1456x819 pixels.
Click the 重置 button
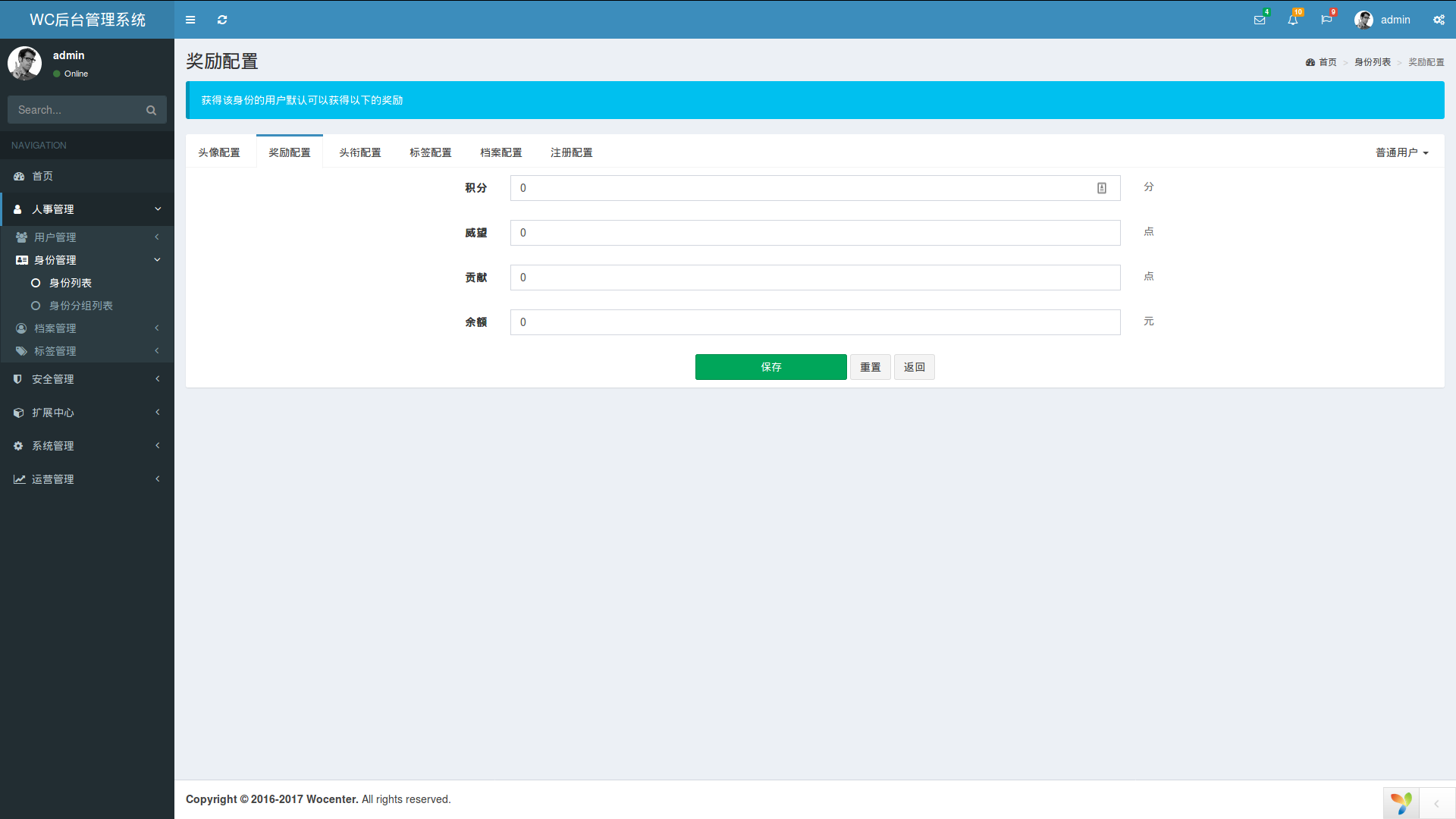point(870,367)
